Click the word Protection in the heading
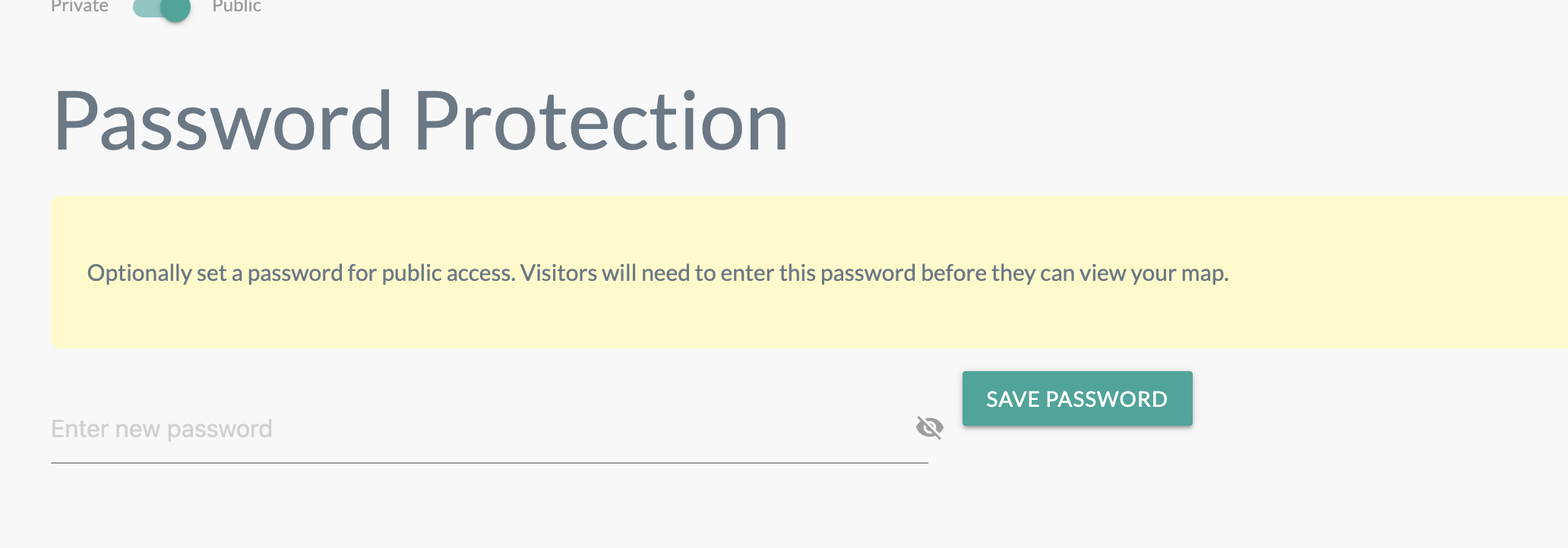1568x548 pixels. pos(600,121)
